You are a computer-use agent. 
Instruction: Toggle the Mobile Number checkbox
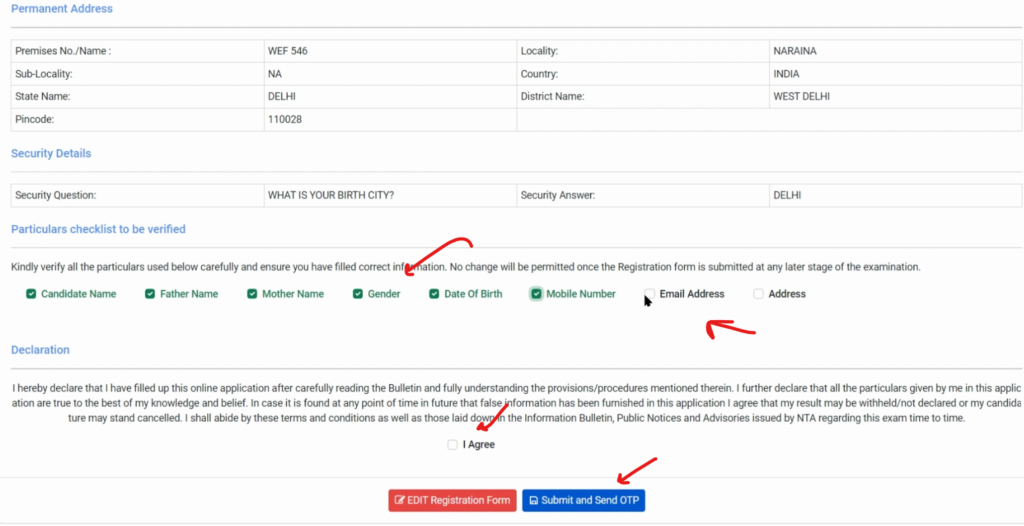coord(536,294)
